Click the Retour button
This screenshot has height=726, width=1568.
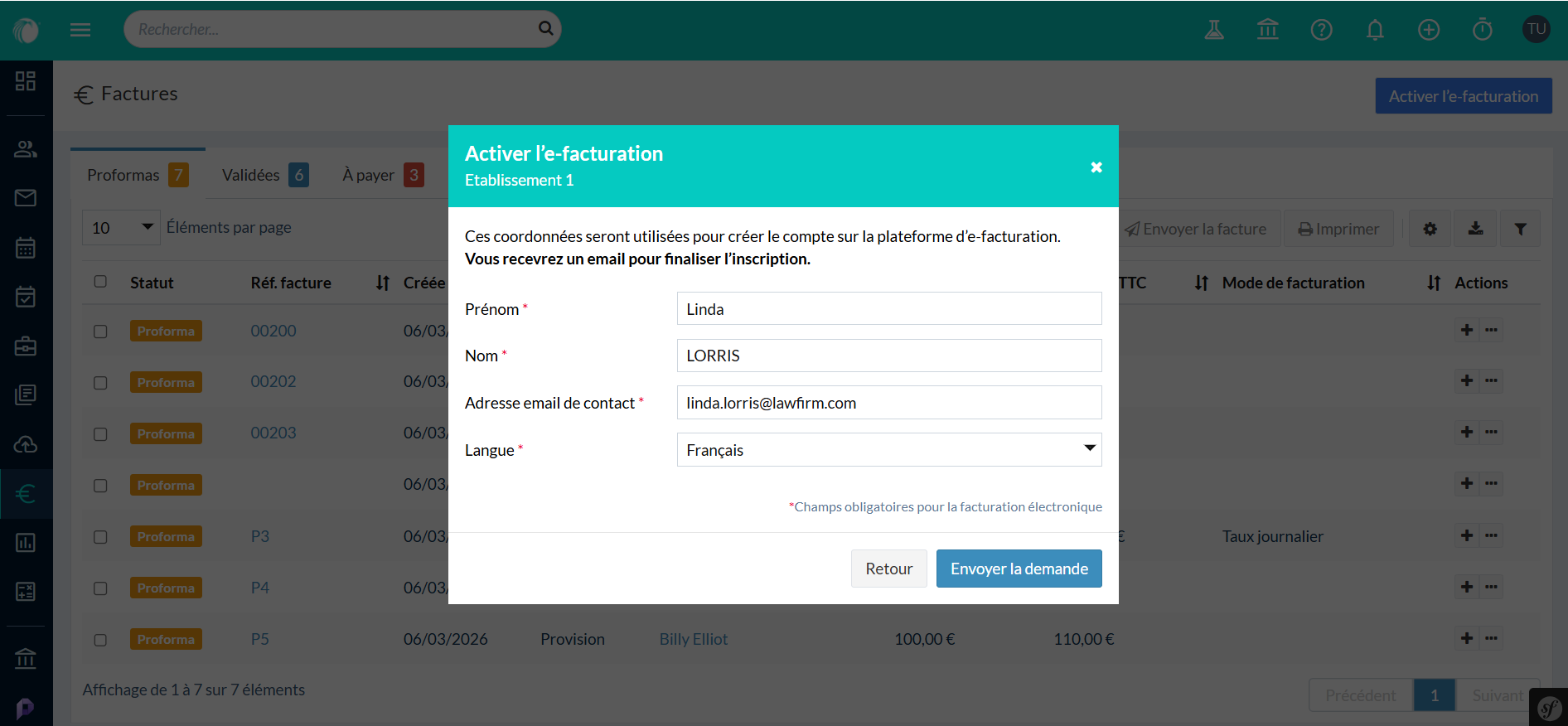888,569
